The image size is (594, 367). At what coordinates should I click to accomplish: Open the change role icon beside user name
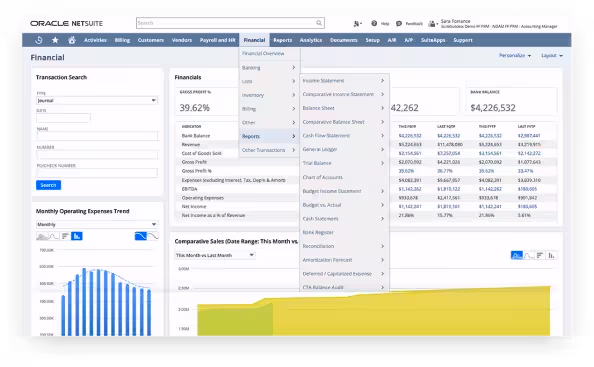[x=433, y=24]
